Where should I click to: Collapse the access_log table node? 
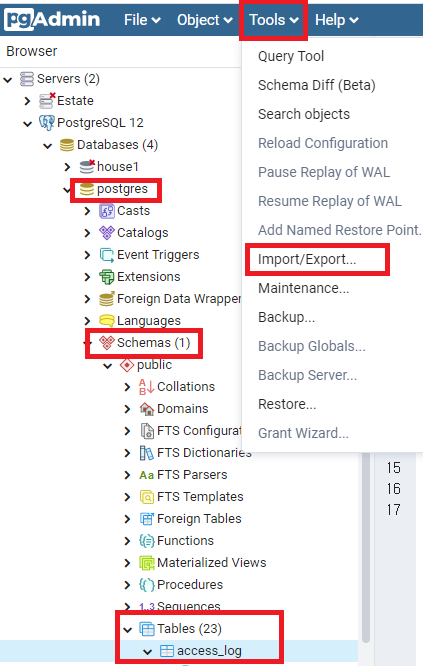click(148, 652)
